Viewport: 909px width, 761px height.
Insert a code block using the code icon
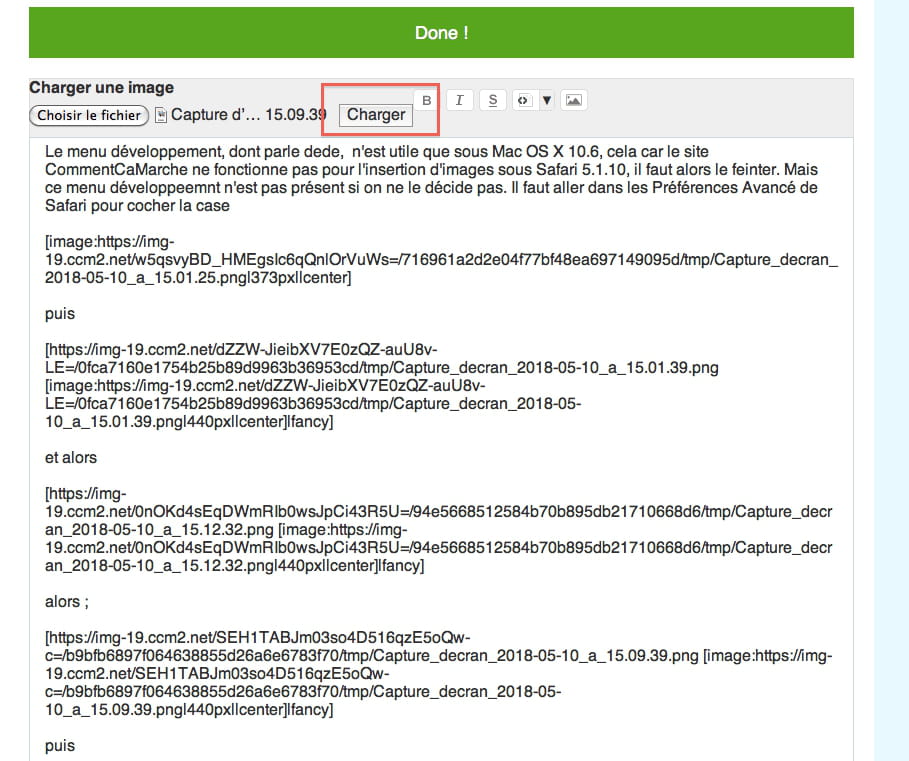[524, 100]
